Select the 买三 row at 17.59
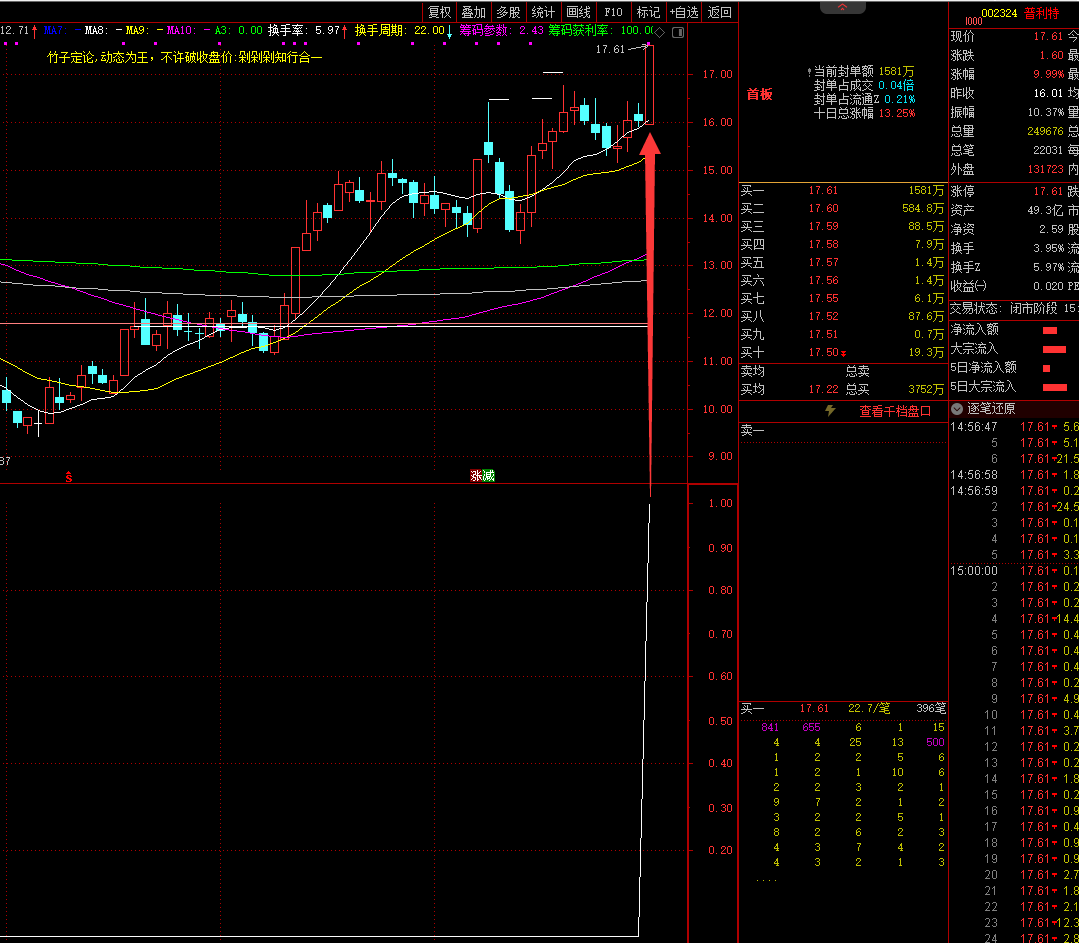The height and width of the screenshot is (943, 1079). click(x=842, y=226)
